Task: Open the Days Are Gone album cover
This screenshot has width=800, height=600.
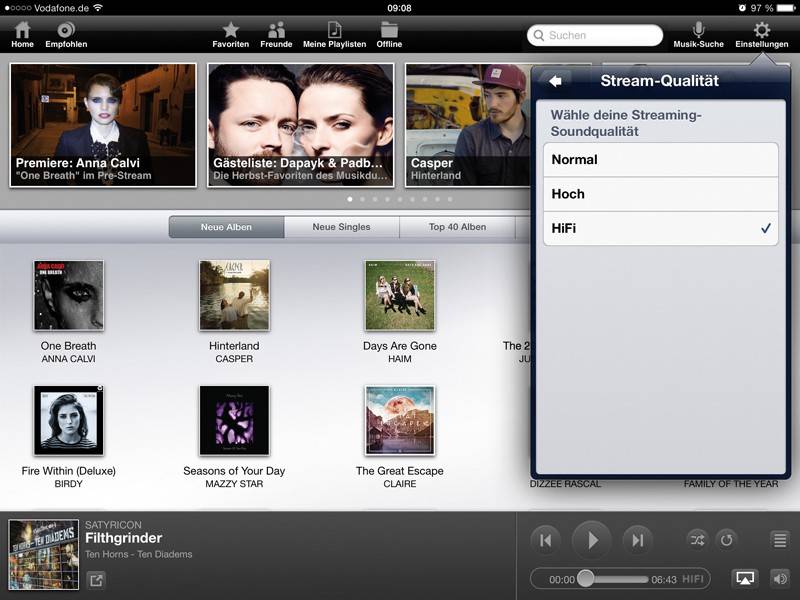Action: [399, 295]
